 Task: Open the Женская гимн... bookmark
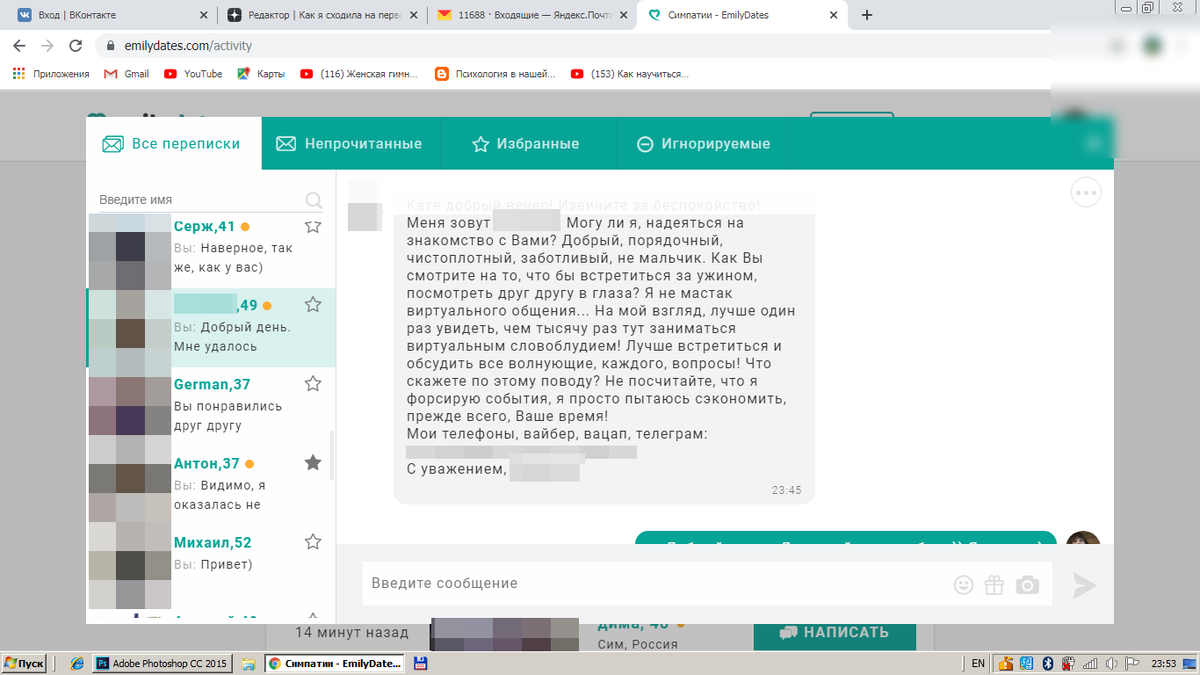(359, 74)
